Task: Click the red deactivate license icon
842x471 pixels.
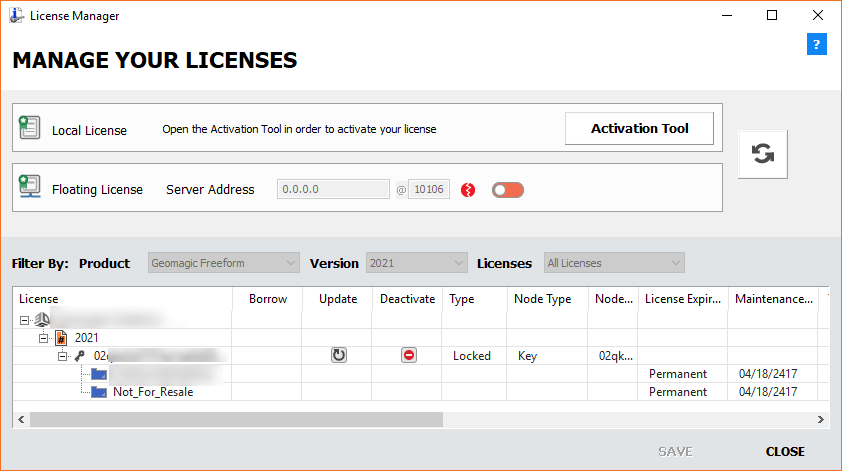Action: point(408,355)
